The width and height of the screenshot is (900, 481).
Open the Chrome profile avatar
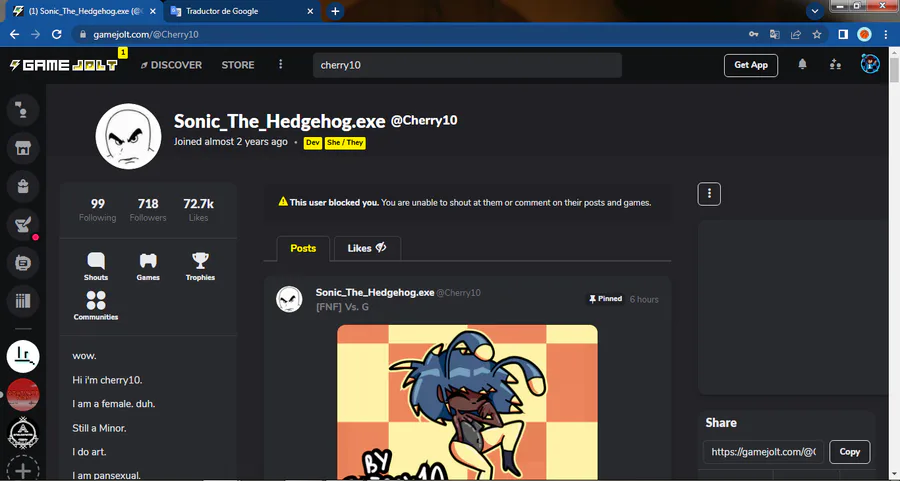point(864,34)
